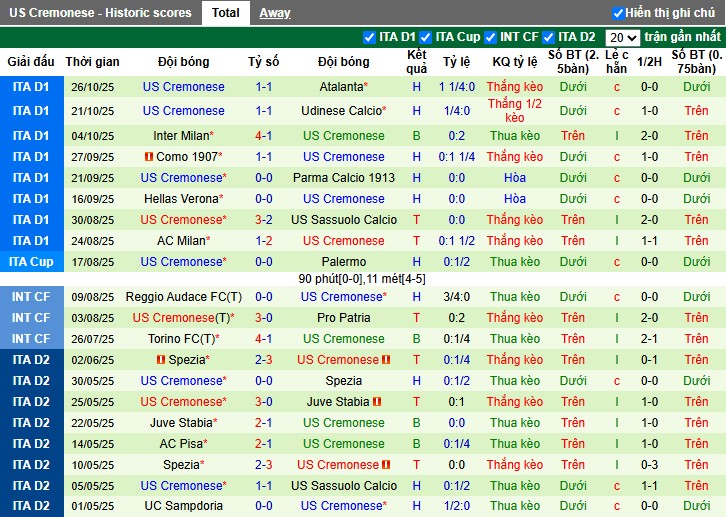Click the ITA D1 badge on the 26/10/25 row
This screenshot has width=726, height=517.
31,87
